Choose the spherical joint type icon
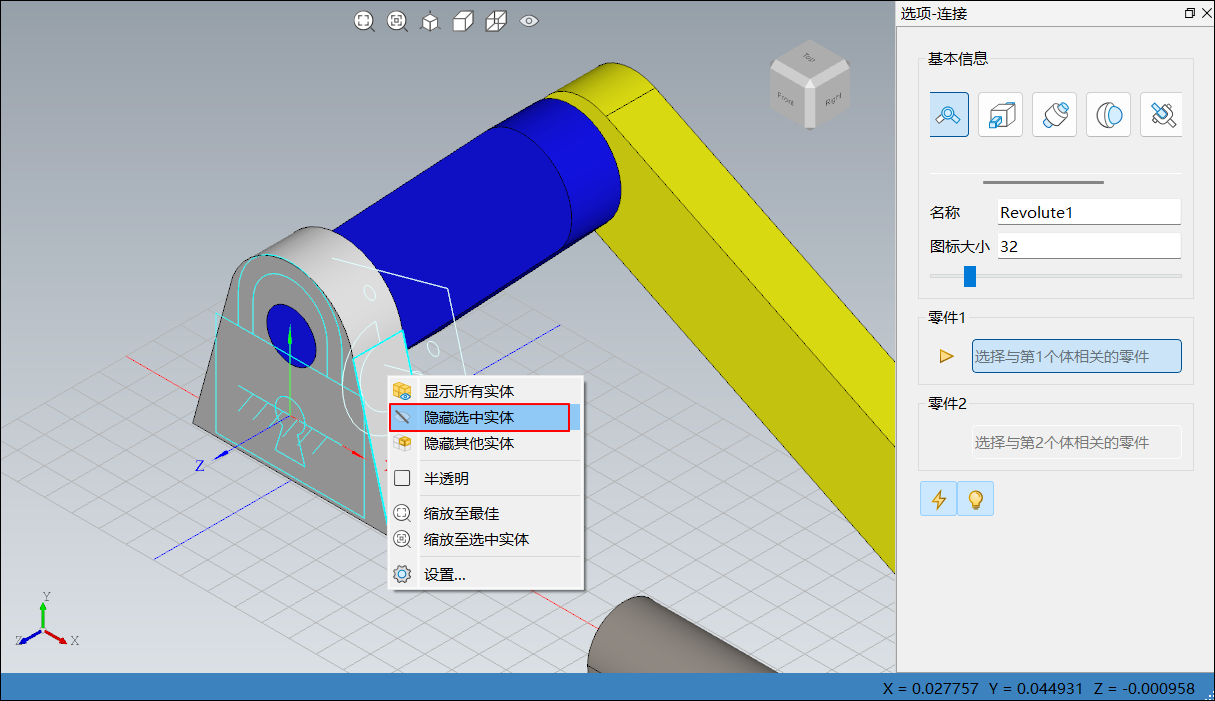The width and height of the screenshot is (1215, 701). tap(1108, 115)
